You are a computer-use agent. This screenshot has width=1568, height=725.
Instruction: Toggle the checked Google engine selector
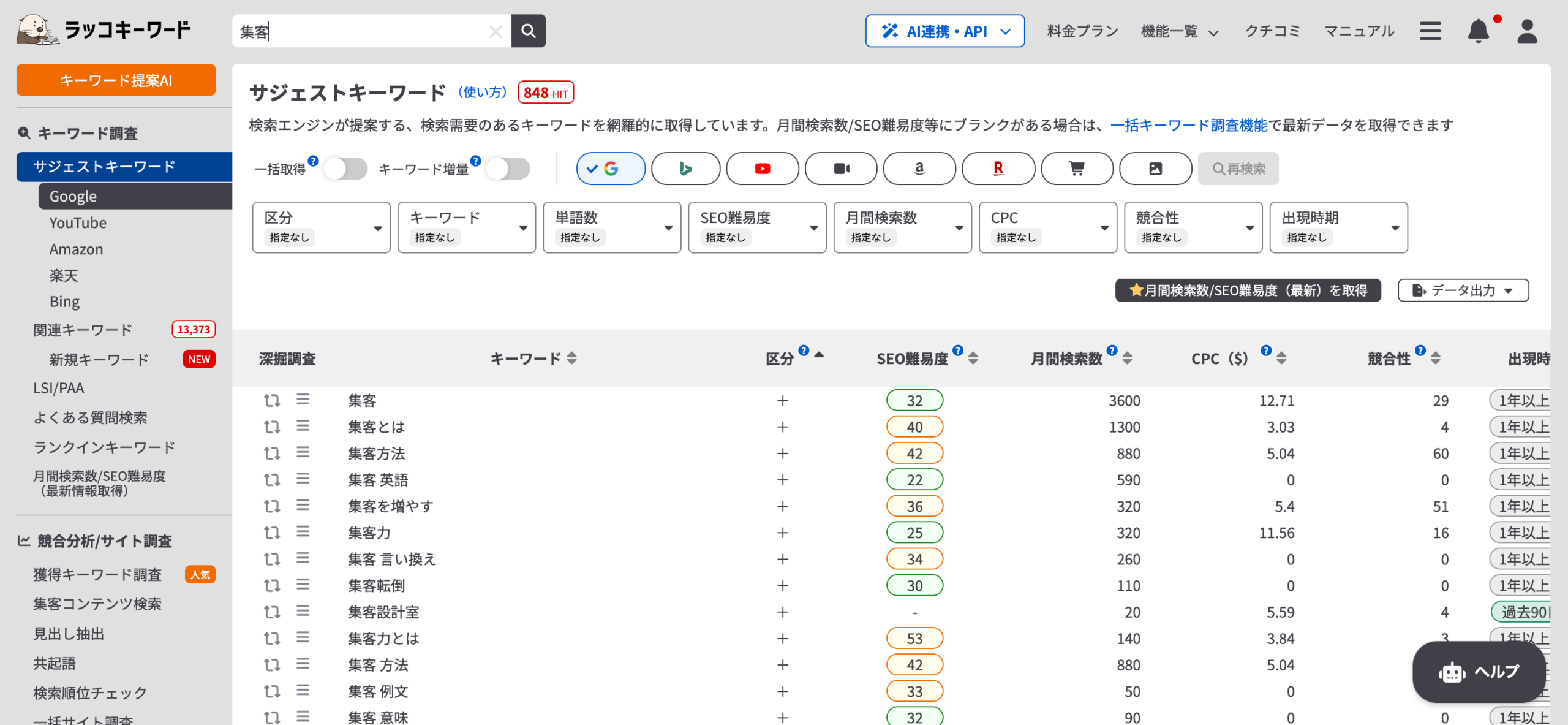tap(611, 169)
